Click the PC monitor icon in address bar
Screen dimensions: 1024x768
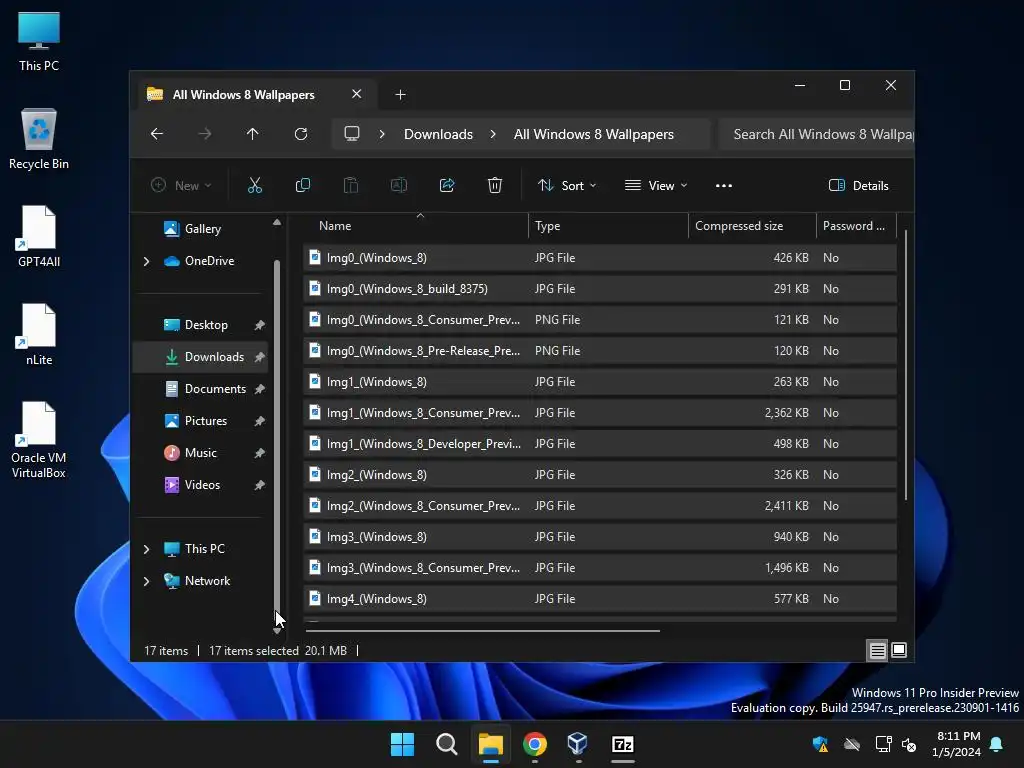352,134
